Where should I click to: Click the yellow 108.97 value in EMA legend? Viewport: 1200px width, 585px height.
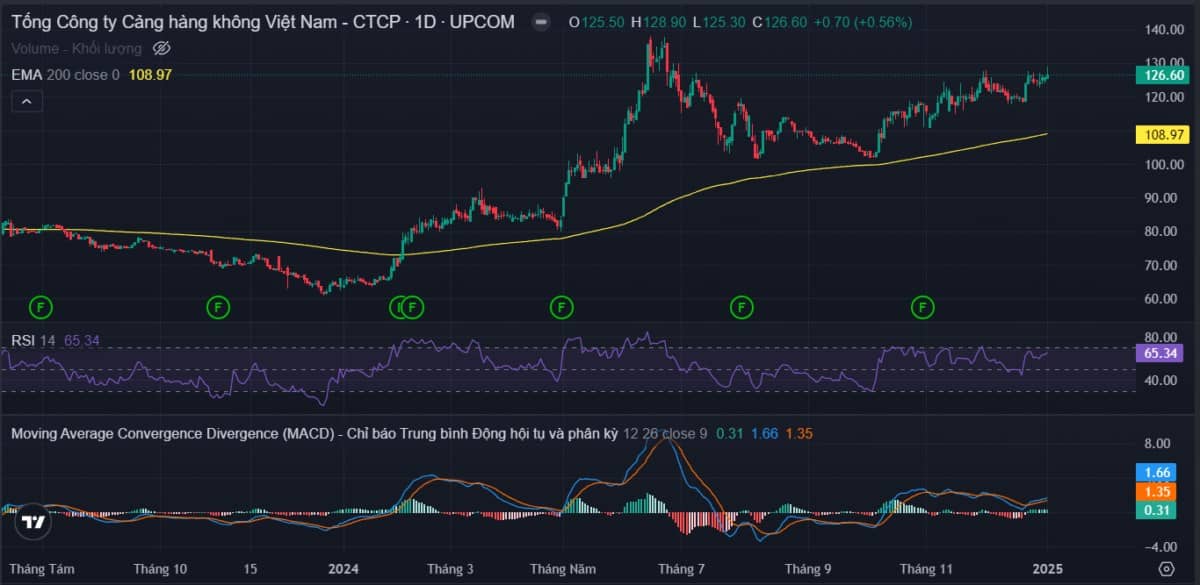coord(150,74)
